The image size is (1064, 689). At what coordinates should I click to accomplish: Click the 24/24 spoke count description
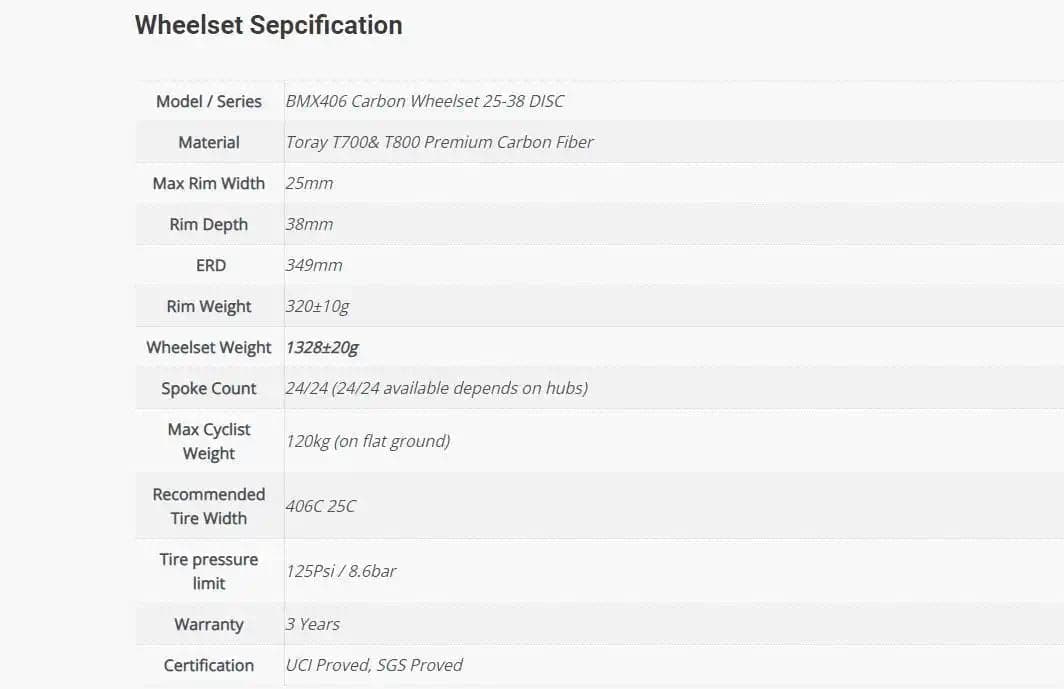[x=437, y=388]
